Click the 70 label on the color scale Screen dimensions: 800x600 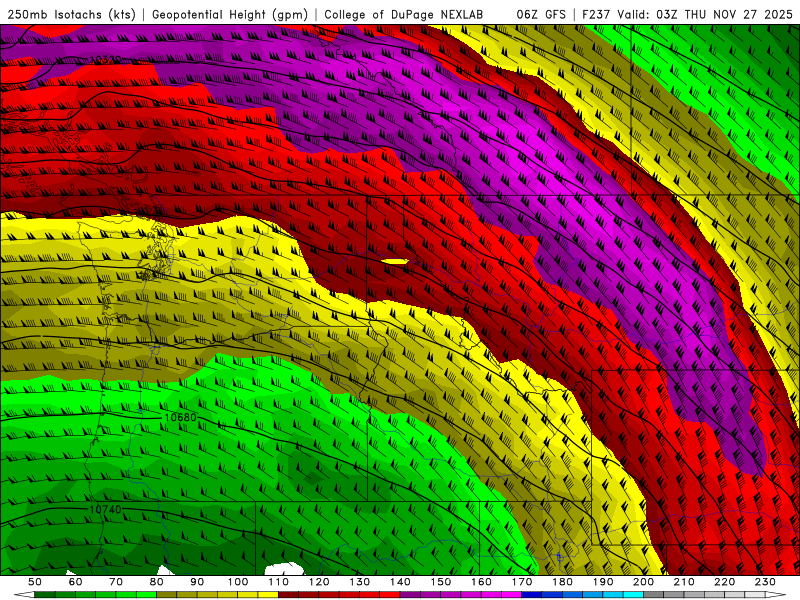coord(116,582)
